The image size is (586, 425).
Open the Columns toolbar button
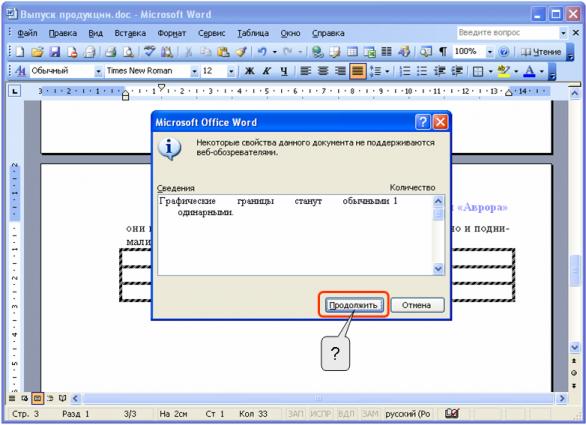(386, 52)
